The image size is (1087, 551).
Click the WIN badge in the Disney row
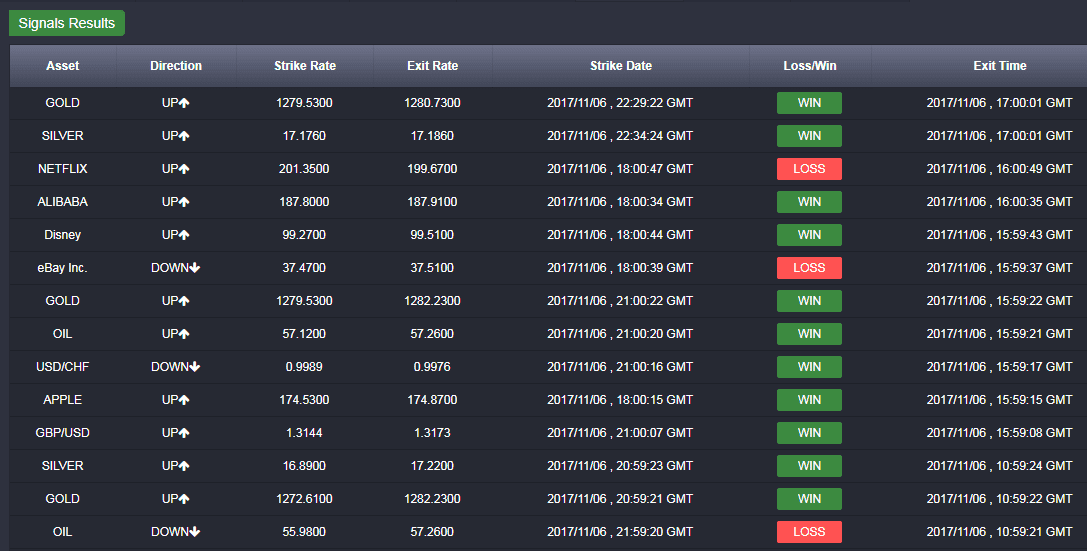[x=809, y=235]
